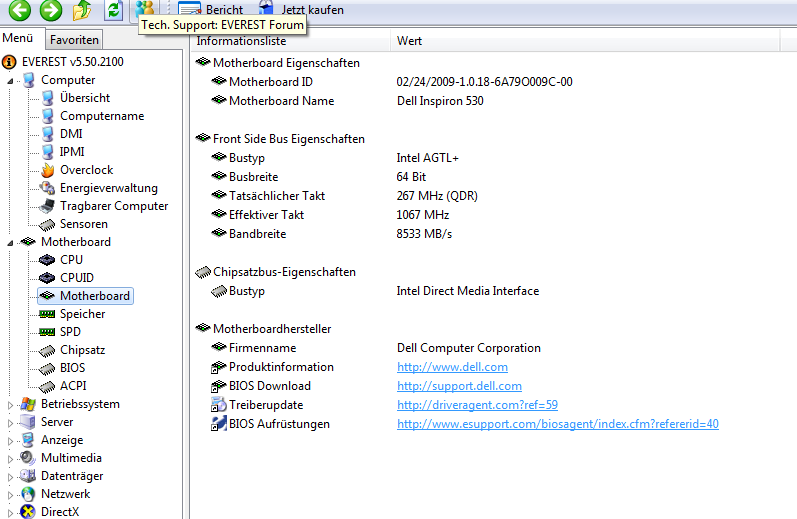Viewport: 797px width, 519px height.
Task: Select the Motherboard ID row
Action: coord(391,82)
